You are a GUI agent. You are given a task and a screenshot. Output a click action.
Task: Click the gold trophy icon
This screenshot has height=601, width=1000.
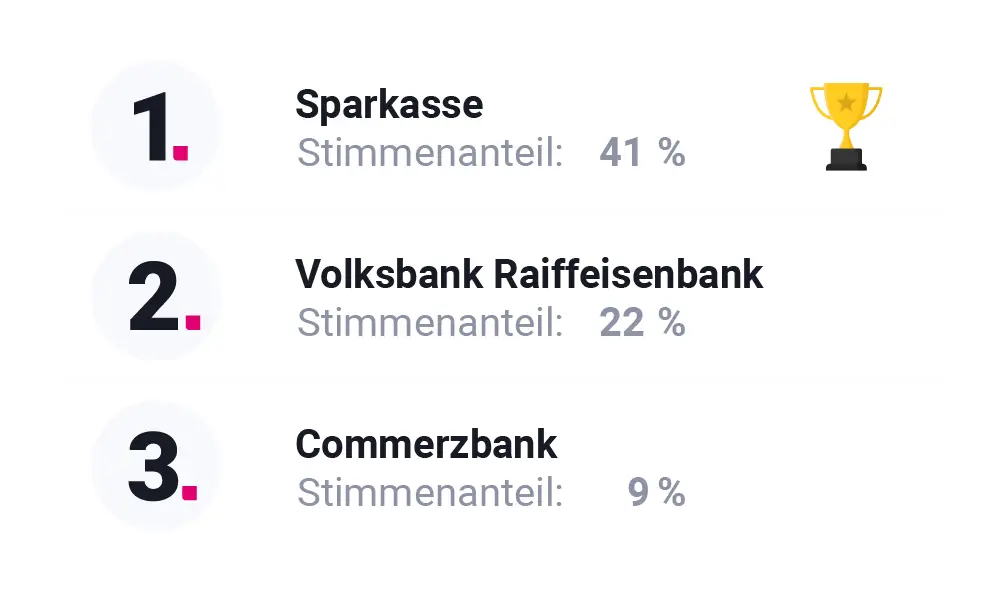[846, 126]
